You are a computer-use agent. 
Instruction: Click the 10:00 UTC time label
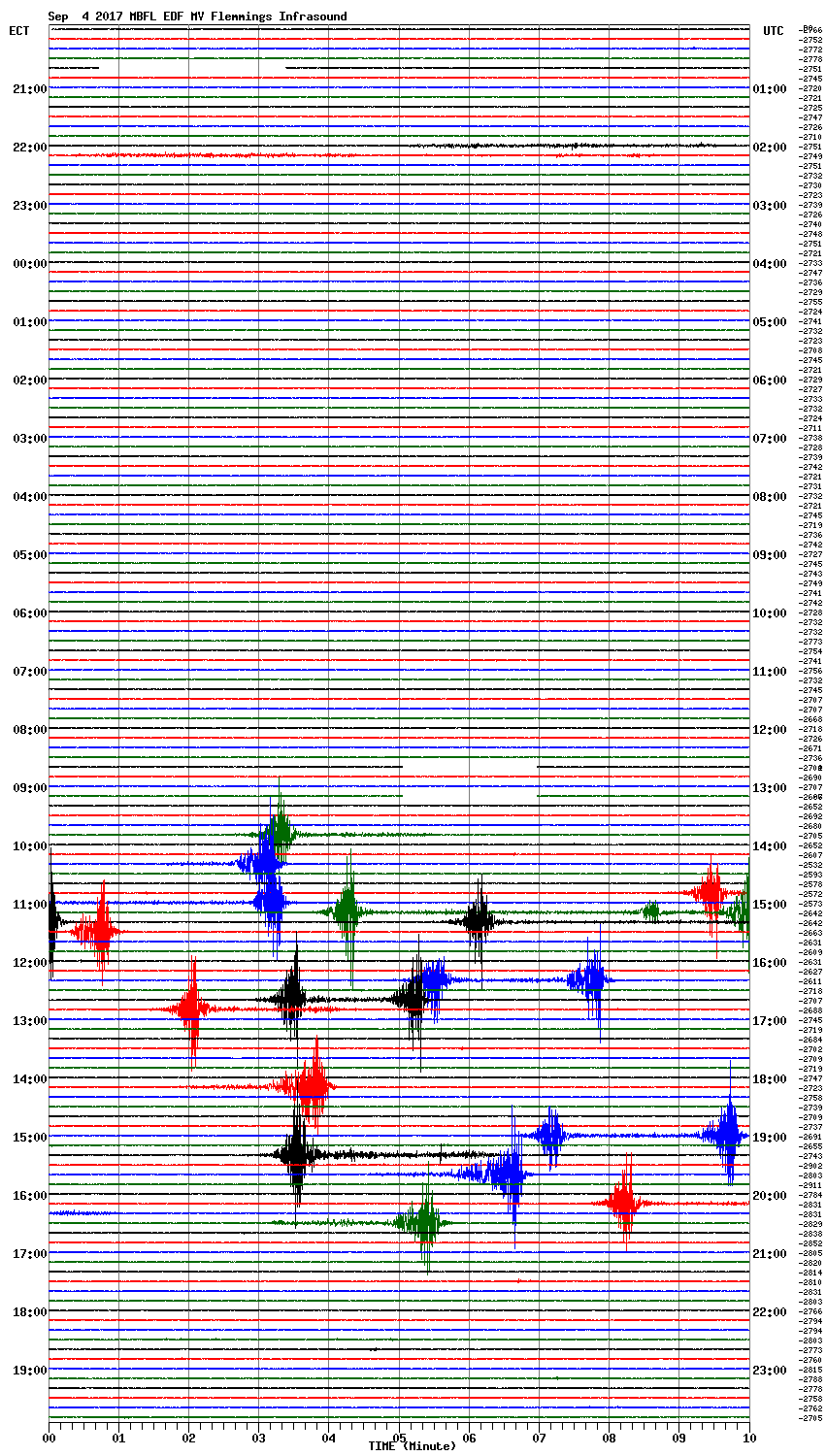tap(770, 613)
